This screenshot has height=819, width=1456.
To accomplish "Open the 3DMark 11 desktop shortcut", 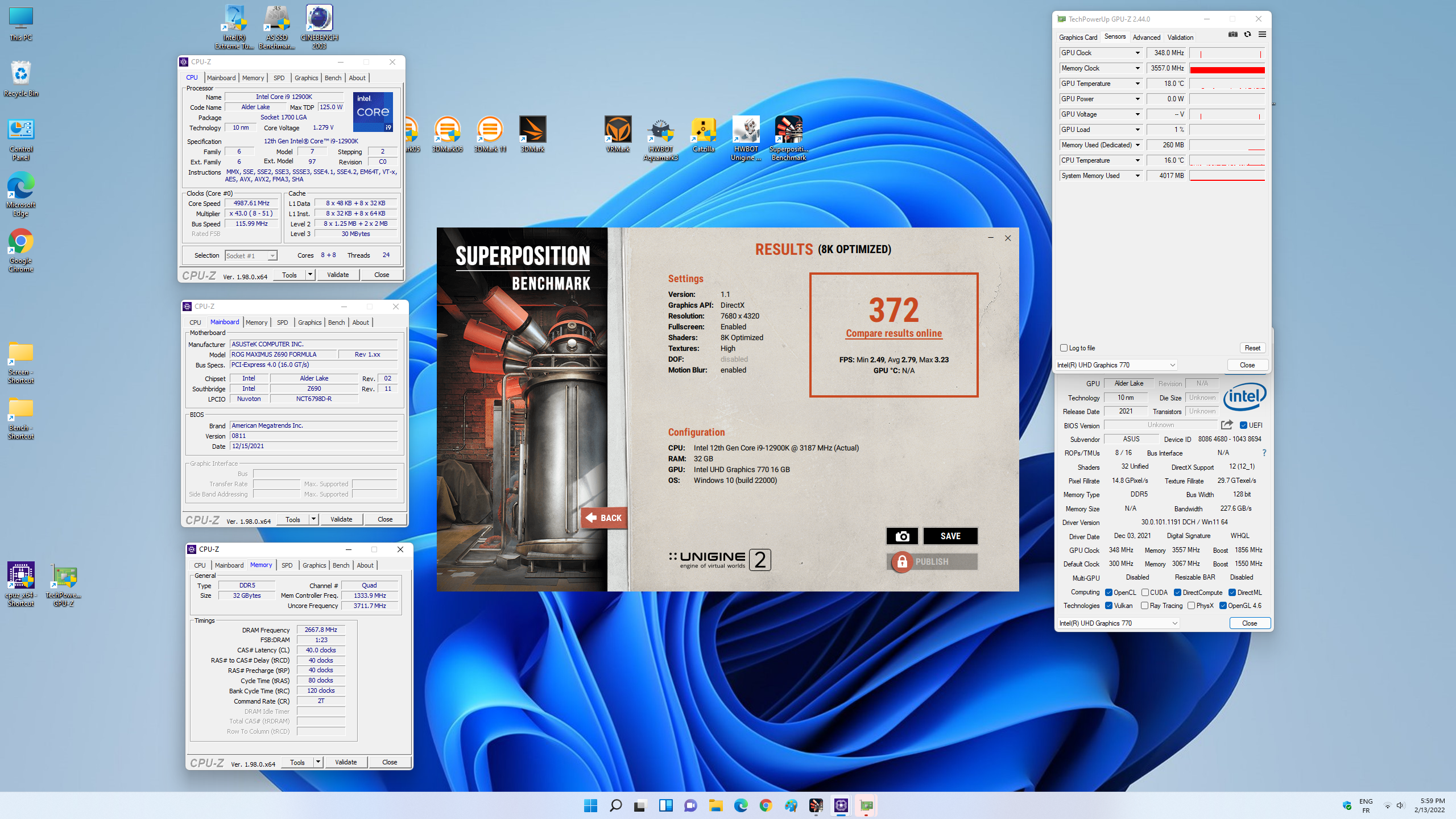I will tap(490, 134).
